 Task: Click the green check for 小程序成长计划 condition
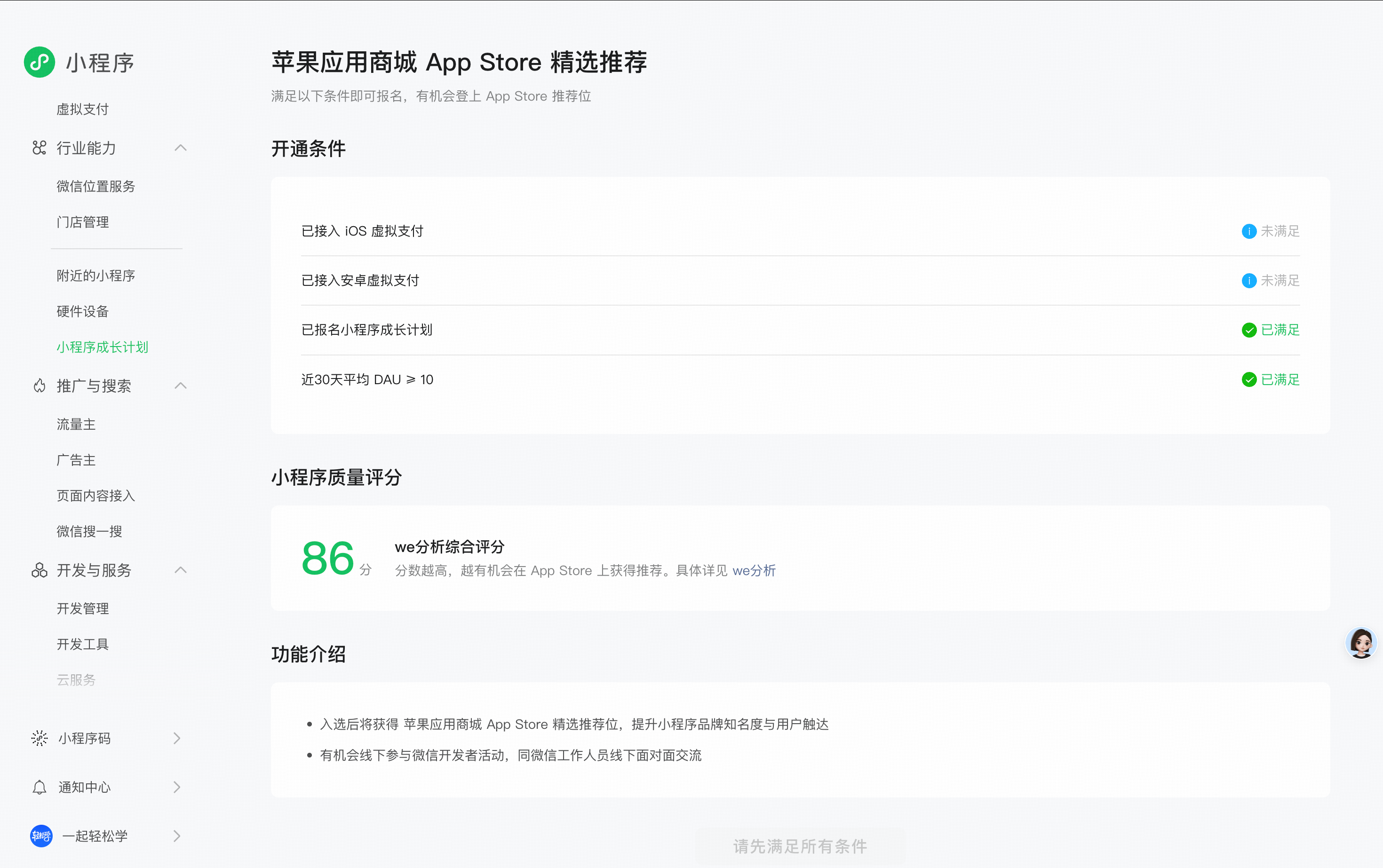[x=1248, y=330]
